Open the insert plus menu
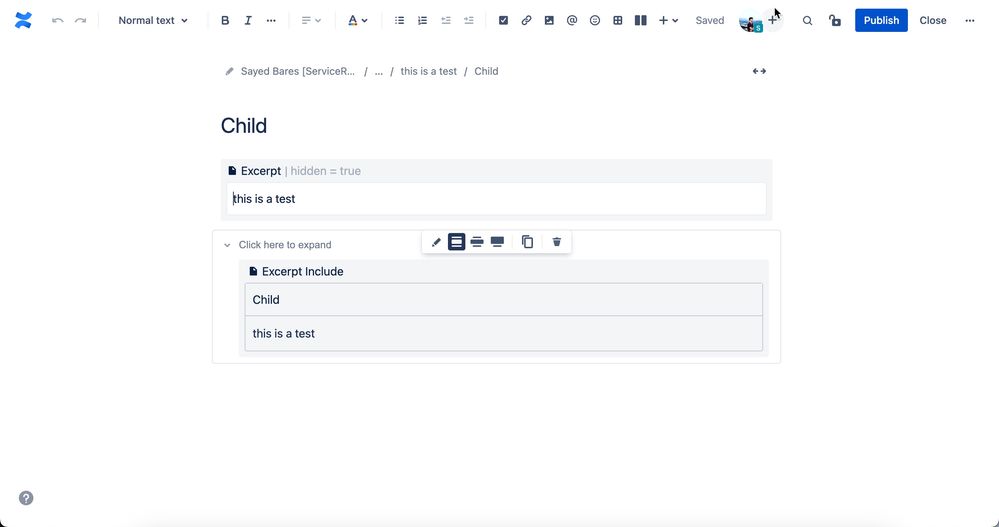The height and width of the screenshot is (527, 999). pyautogui.click(x=668, y=20)
